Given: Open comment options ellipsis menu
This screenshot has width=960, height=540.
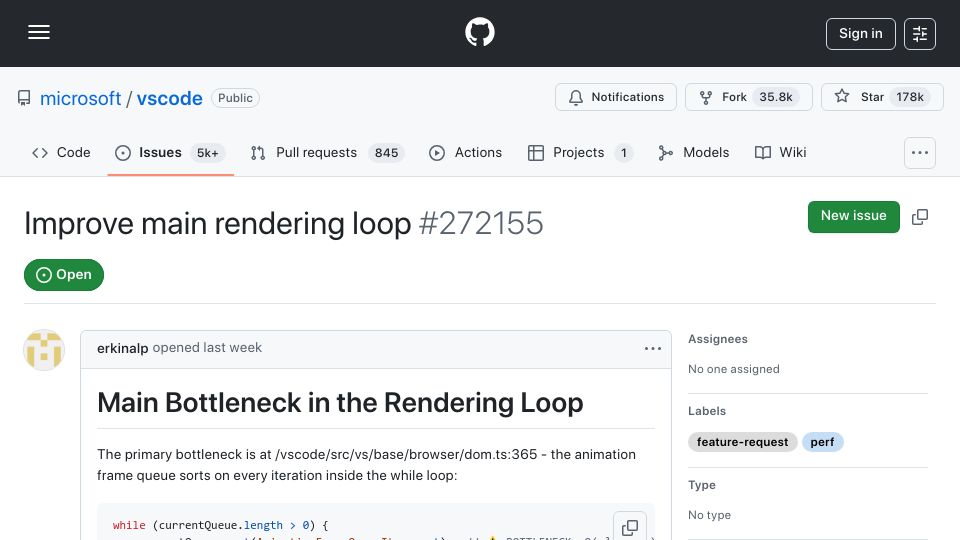Looking at the screenshot, I should pos(653,348).
